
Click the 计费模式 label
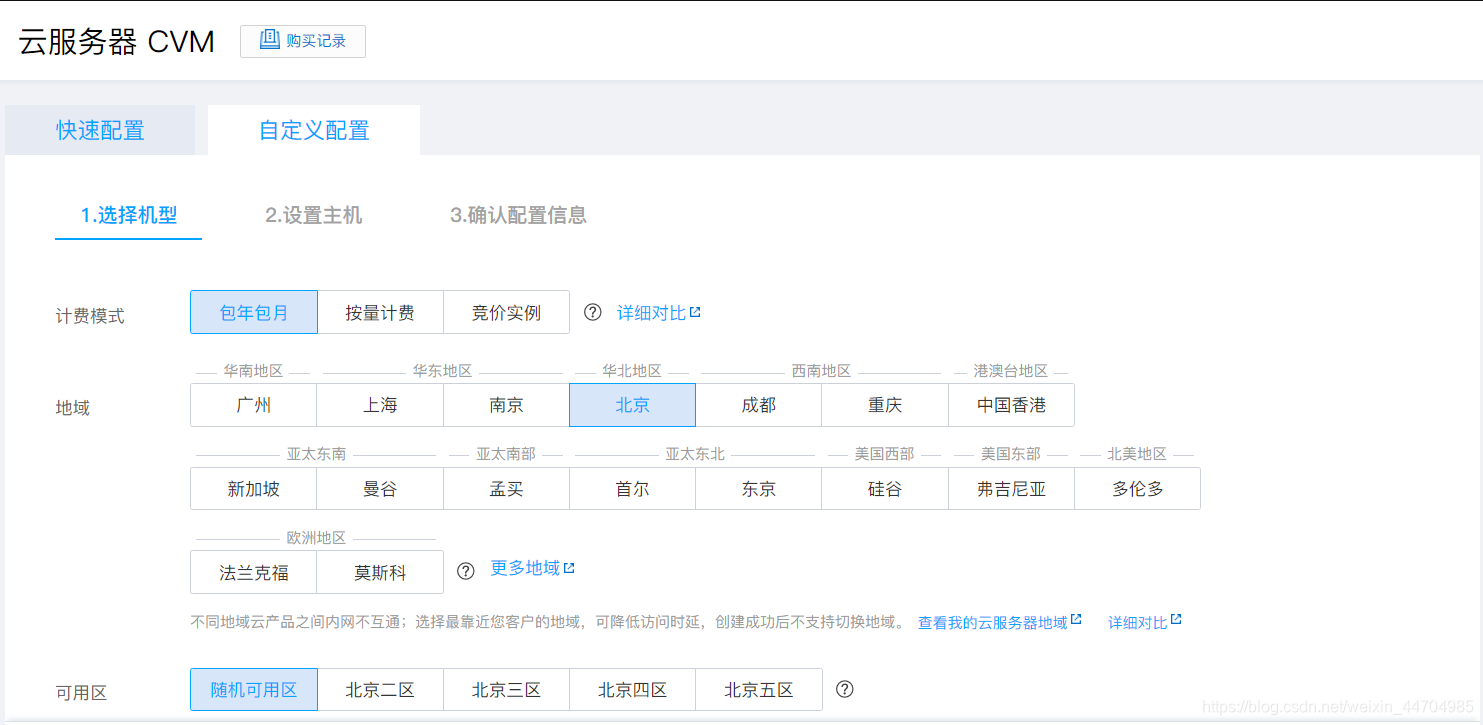tap(90, 316)
